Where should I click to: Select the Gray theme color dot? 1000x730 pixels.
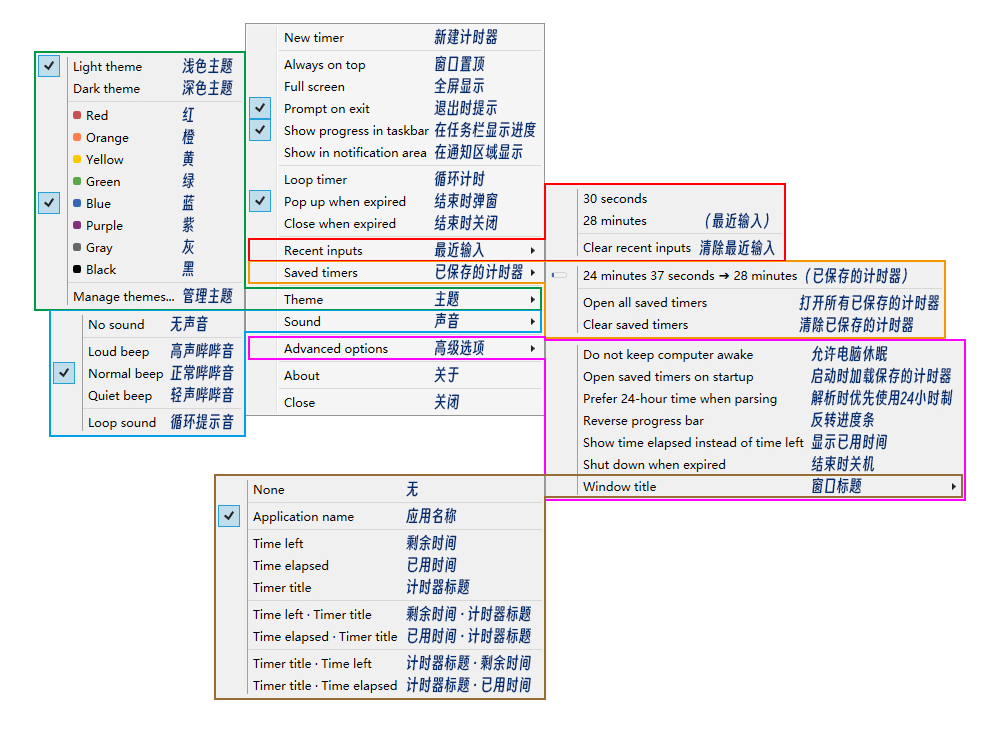coord(77,247)
